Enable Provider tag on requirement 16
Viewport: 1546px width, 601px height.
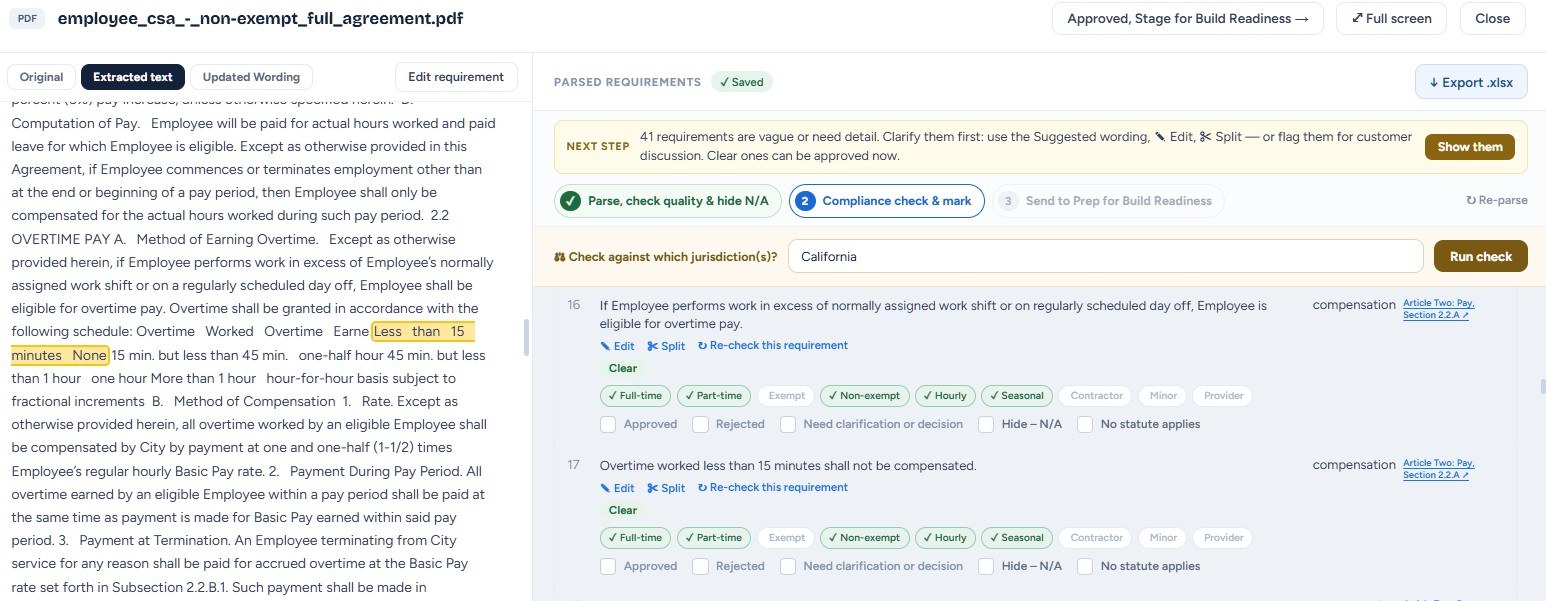pyautogui.click(x=1223, y=396)
